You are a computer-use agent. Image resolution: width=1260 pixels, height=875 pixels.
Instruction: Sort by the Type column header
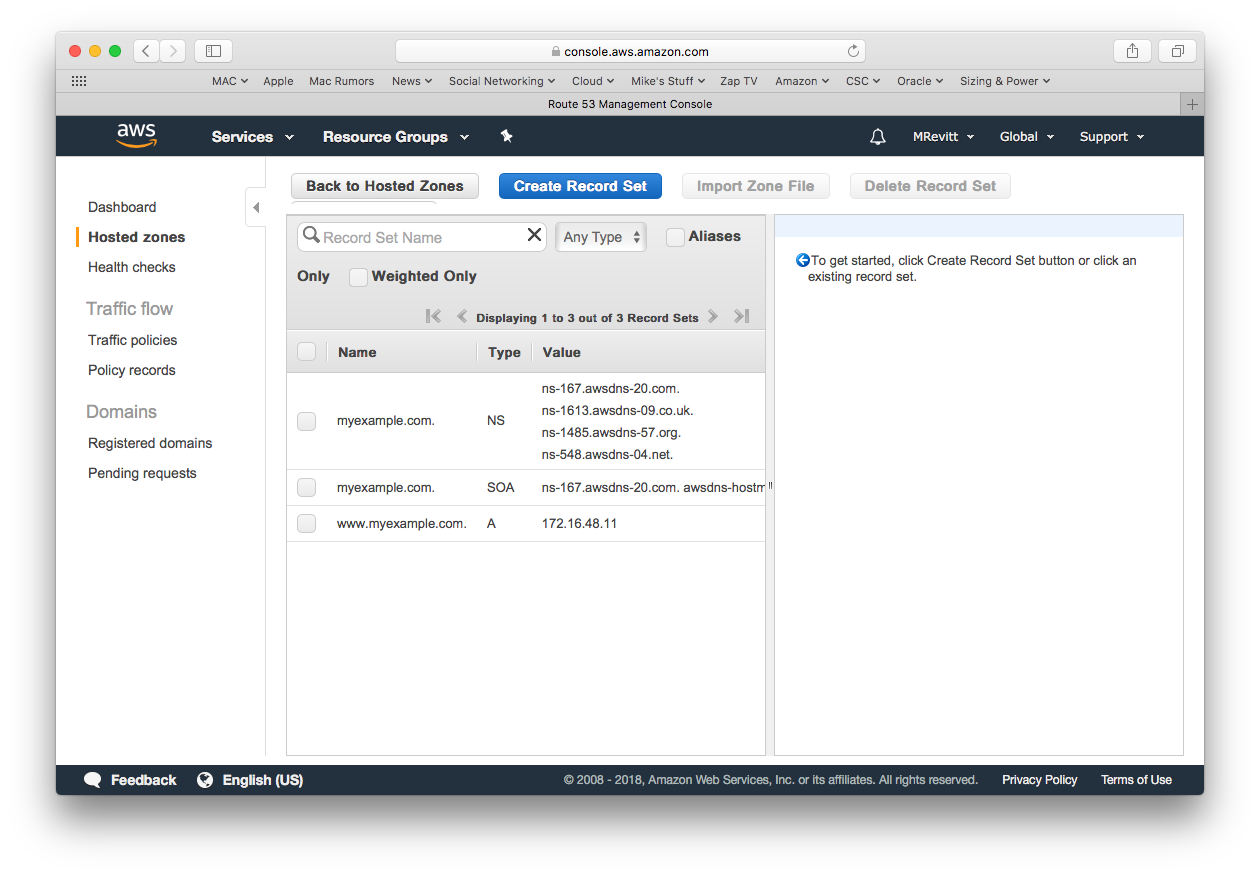tap(504, 352)
